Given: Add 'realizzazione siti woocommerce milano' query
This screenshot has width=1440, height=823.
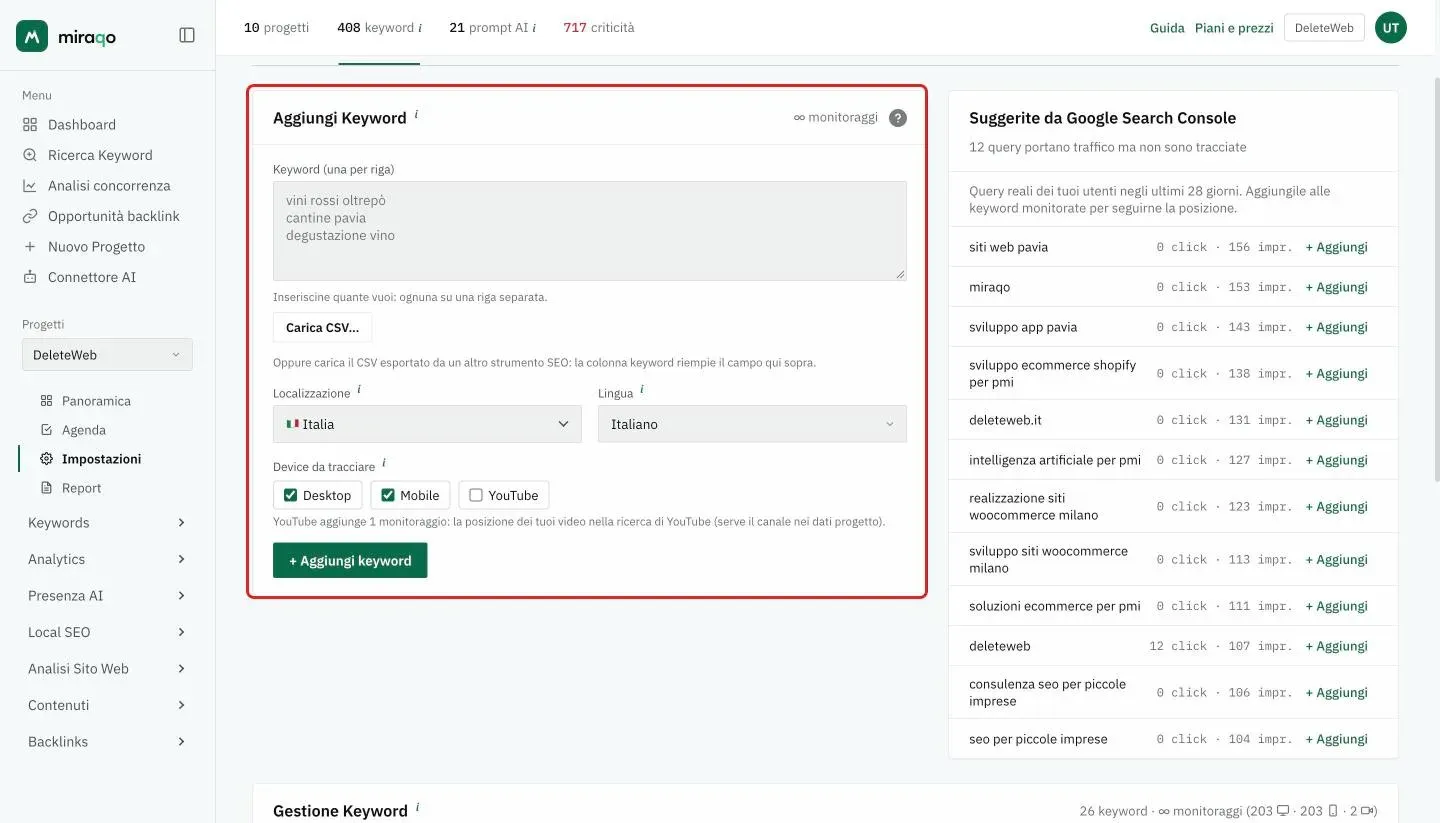Looking at the screenshot, I should point(1336,506).
